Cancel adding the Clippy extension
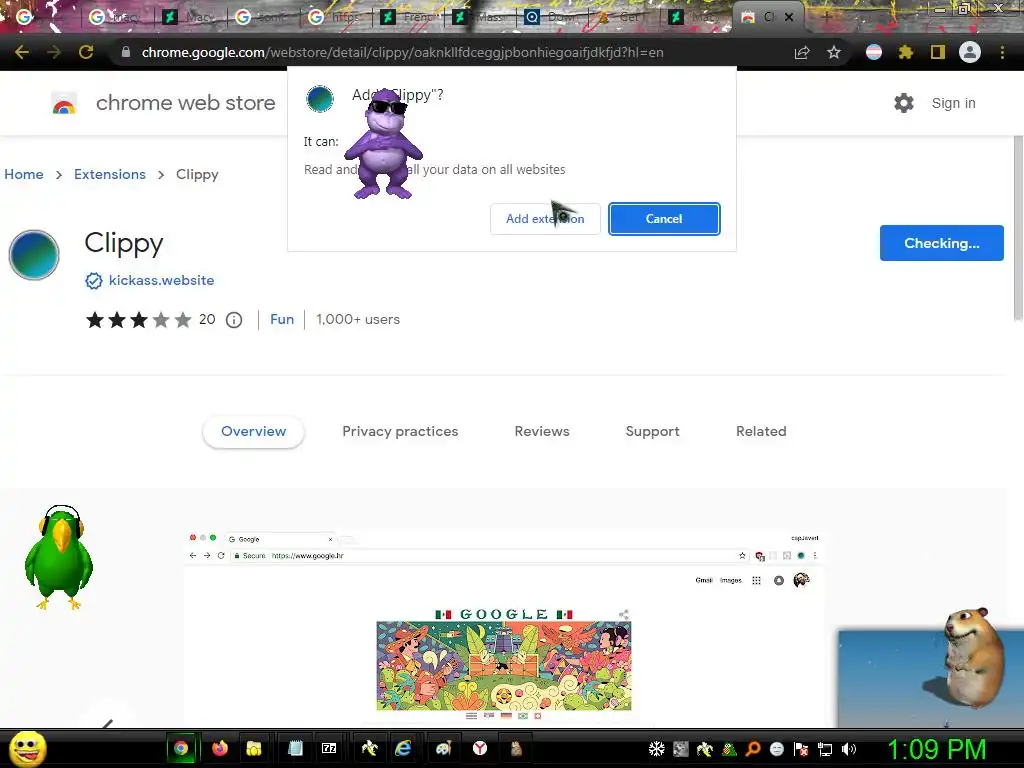This screenshot has width=1024, height=768. coord(664,219)
